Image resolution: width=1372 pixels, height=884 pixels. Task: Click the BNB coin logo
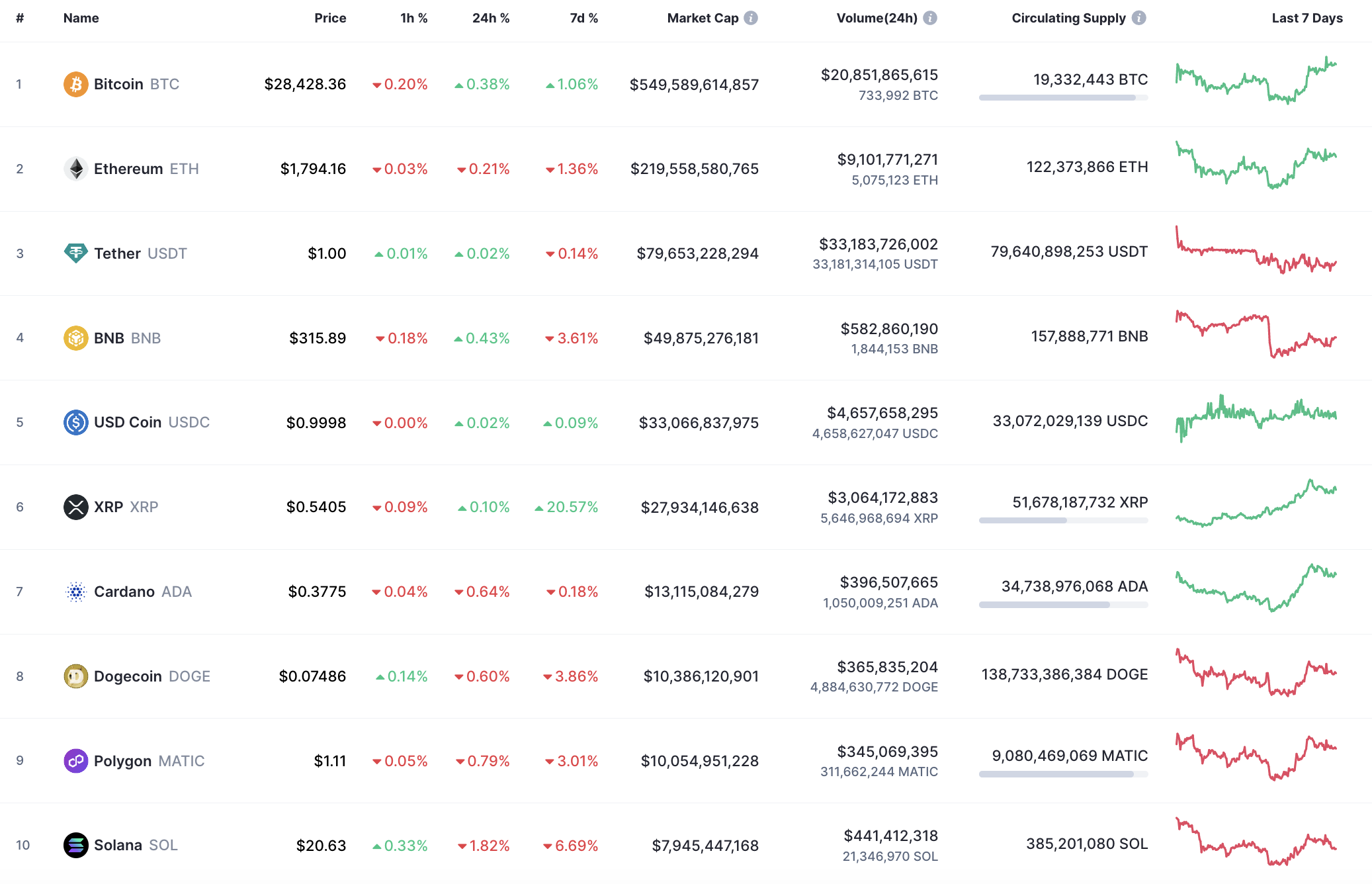click(76, 337)
